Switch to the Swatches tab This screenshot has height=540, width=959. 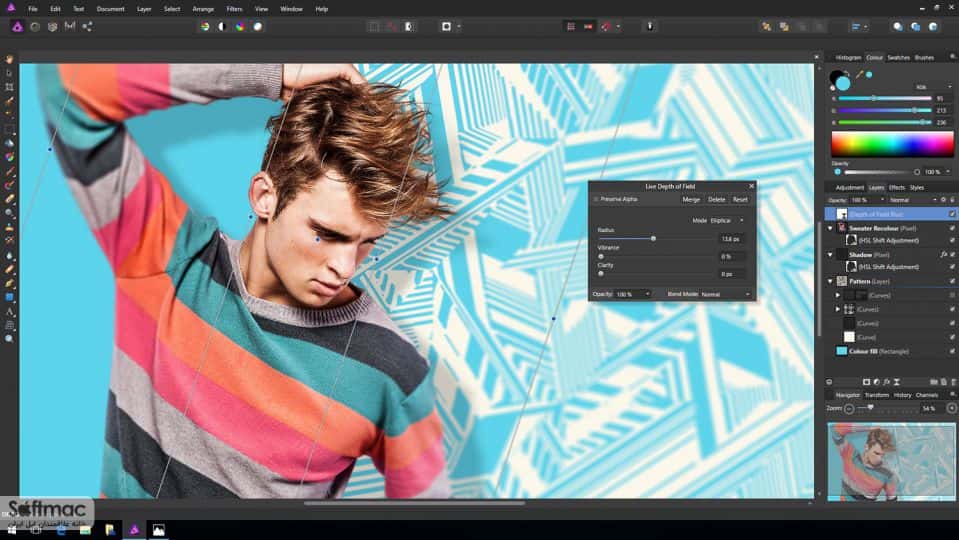coord(898,57)
